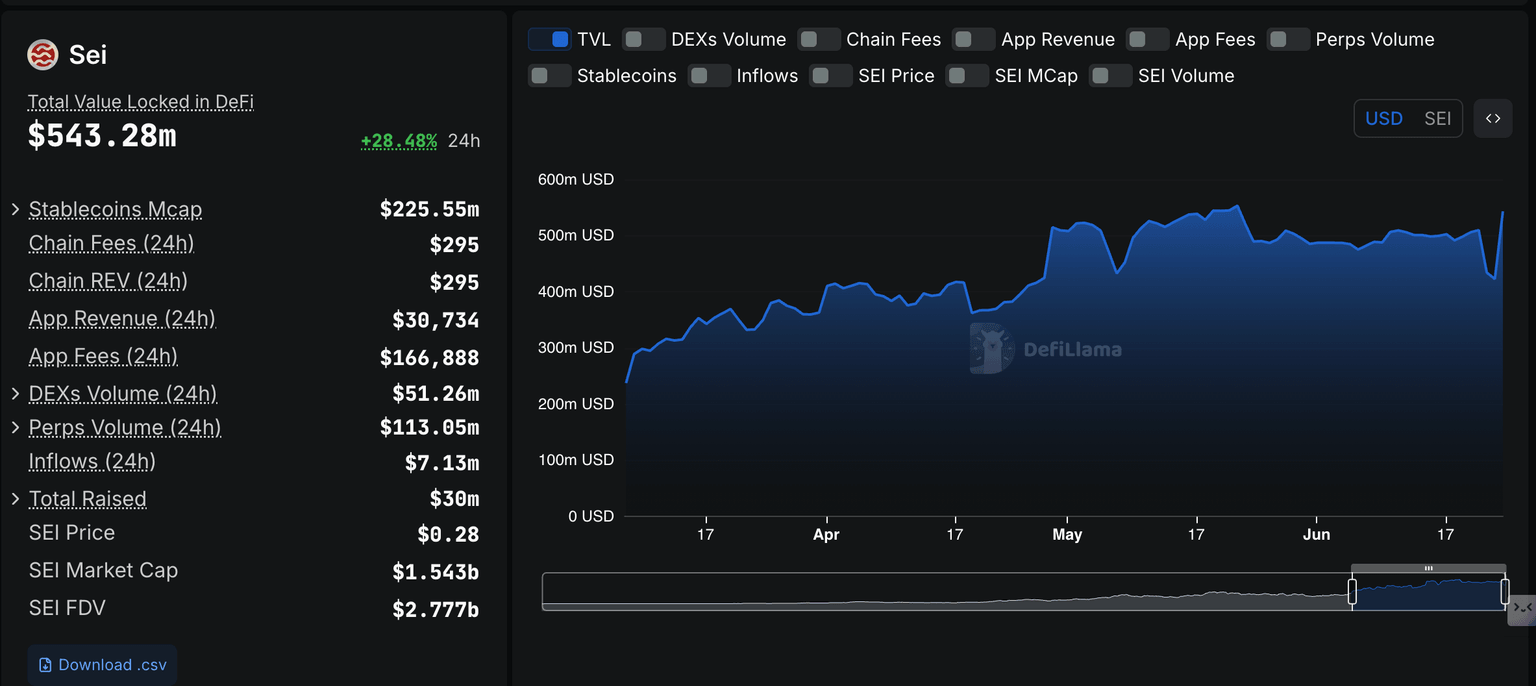Click the DefiLlama watermark logo in chart
This screenshot has height=686, width=1536.
(992, 349)
